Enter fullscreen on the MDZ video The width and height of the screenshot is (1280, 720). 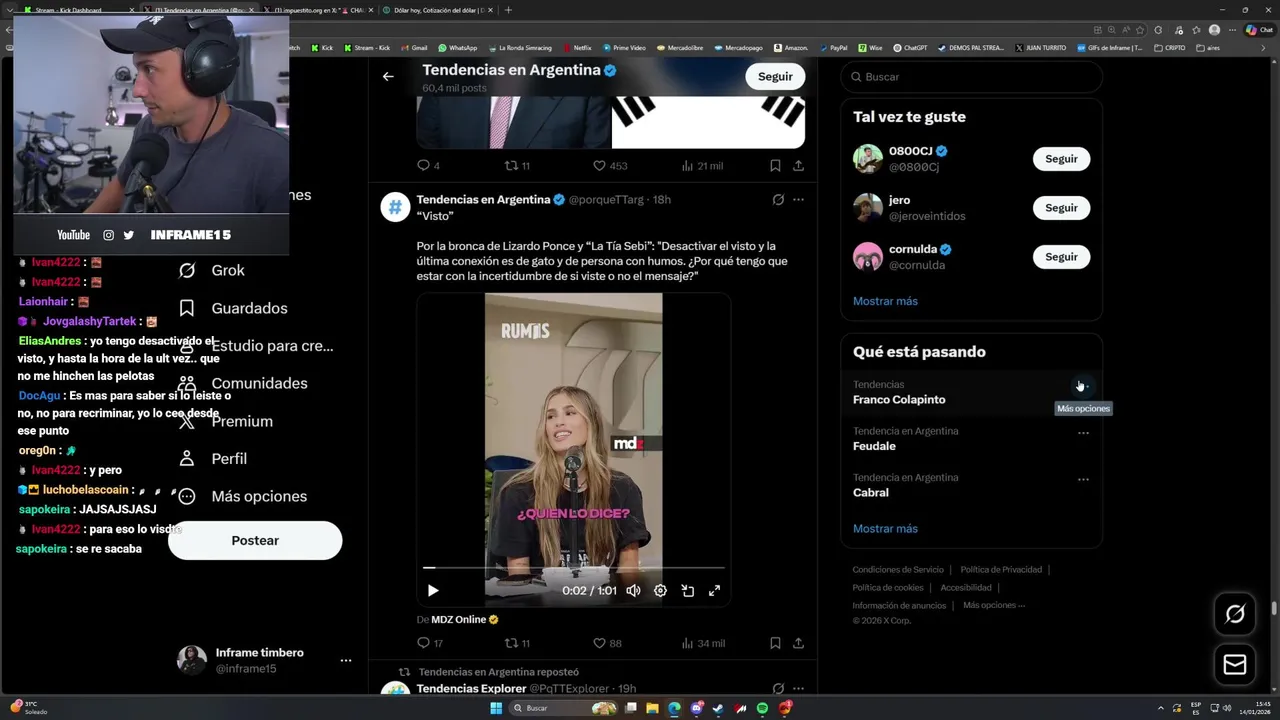(x=714, y=591)
